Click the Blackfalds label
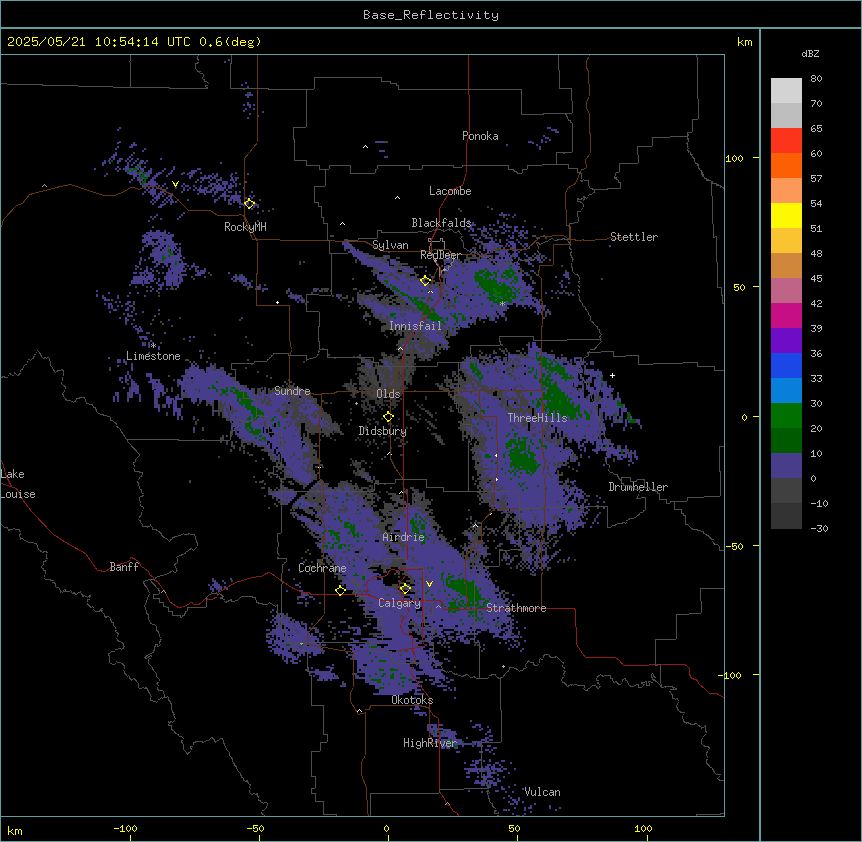The width and height of the screenshot is (862, 842). [441, 223]
